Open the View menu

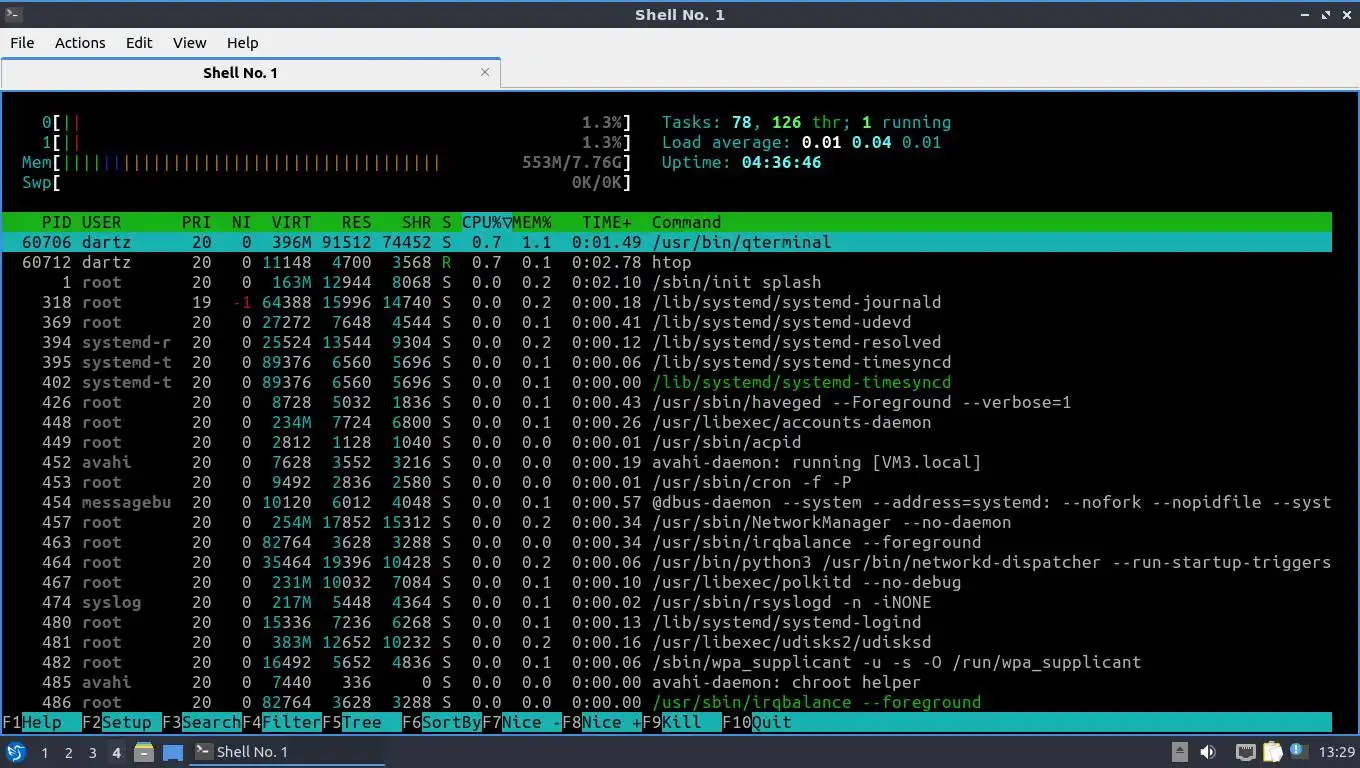[189, 43]
